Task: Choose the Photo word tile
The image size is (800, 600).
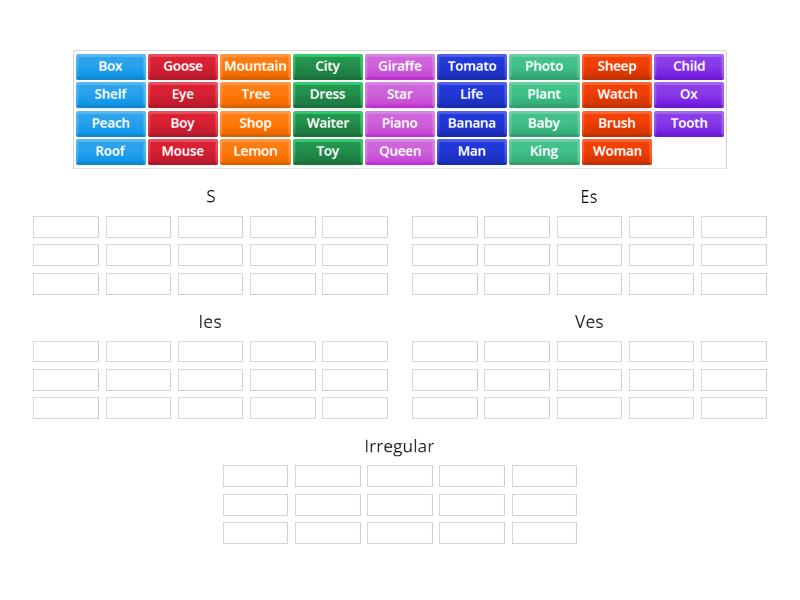Action: click(544, 67)
